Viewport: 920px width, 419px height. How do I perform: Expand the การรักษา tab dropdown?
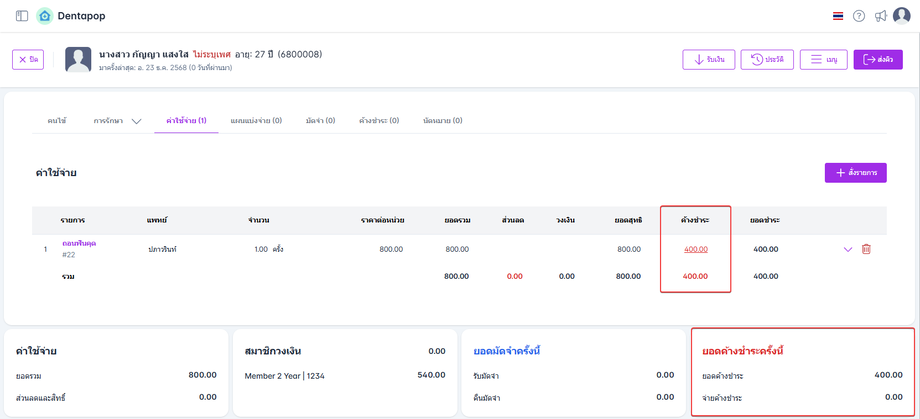(x=136, y=121)
